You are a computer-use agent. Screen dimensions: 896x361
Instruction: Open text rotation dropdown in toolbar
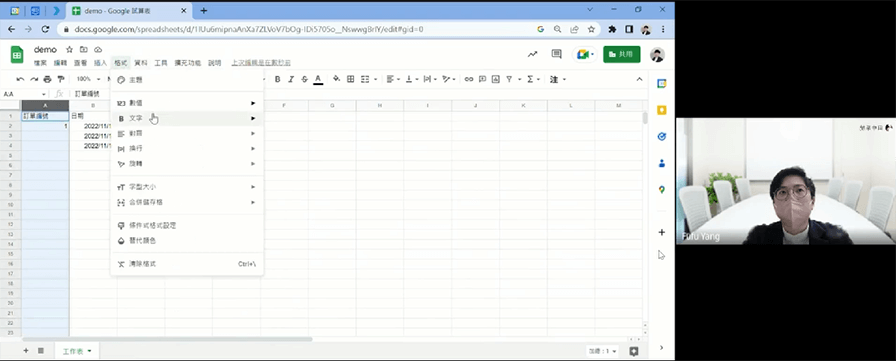(449, 79)
